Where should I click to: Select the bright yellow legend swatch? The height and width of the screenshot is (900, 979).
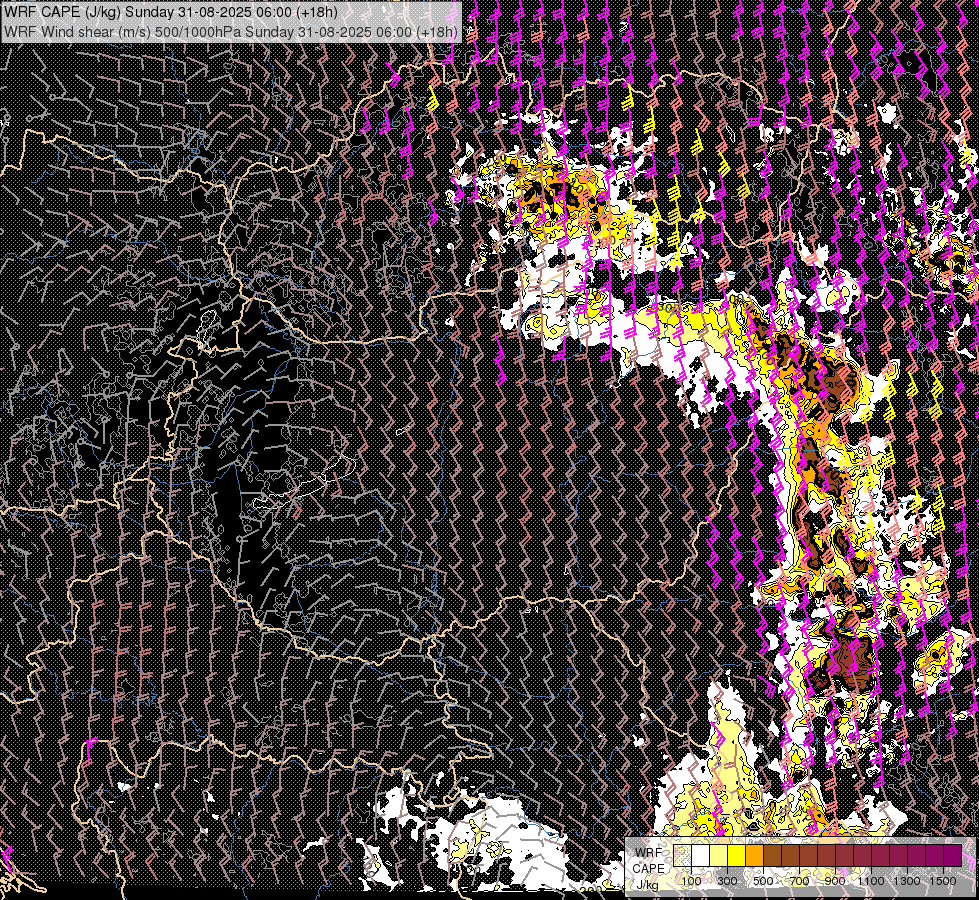coord(737,855)
